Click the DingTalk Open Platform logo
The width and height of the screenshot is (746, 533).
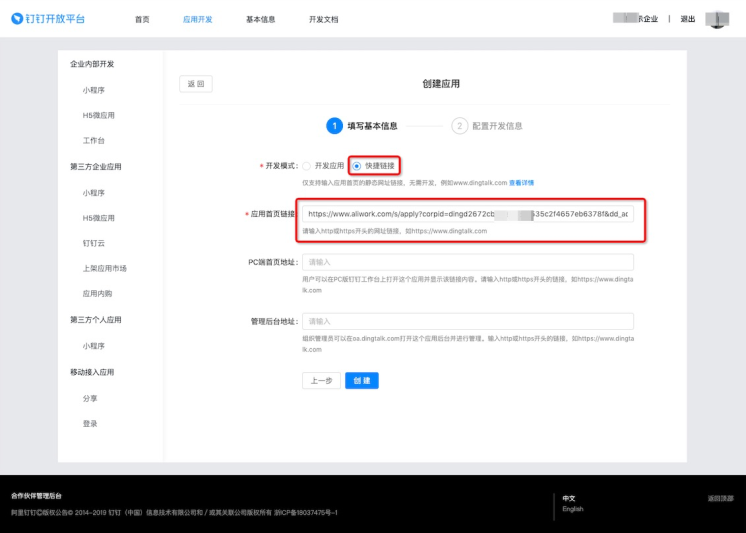[48, 19]
